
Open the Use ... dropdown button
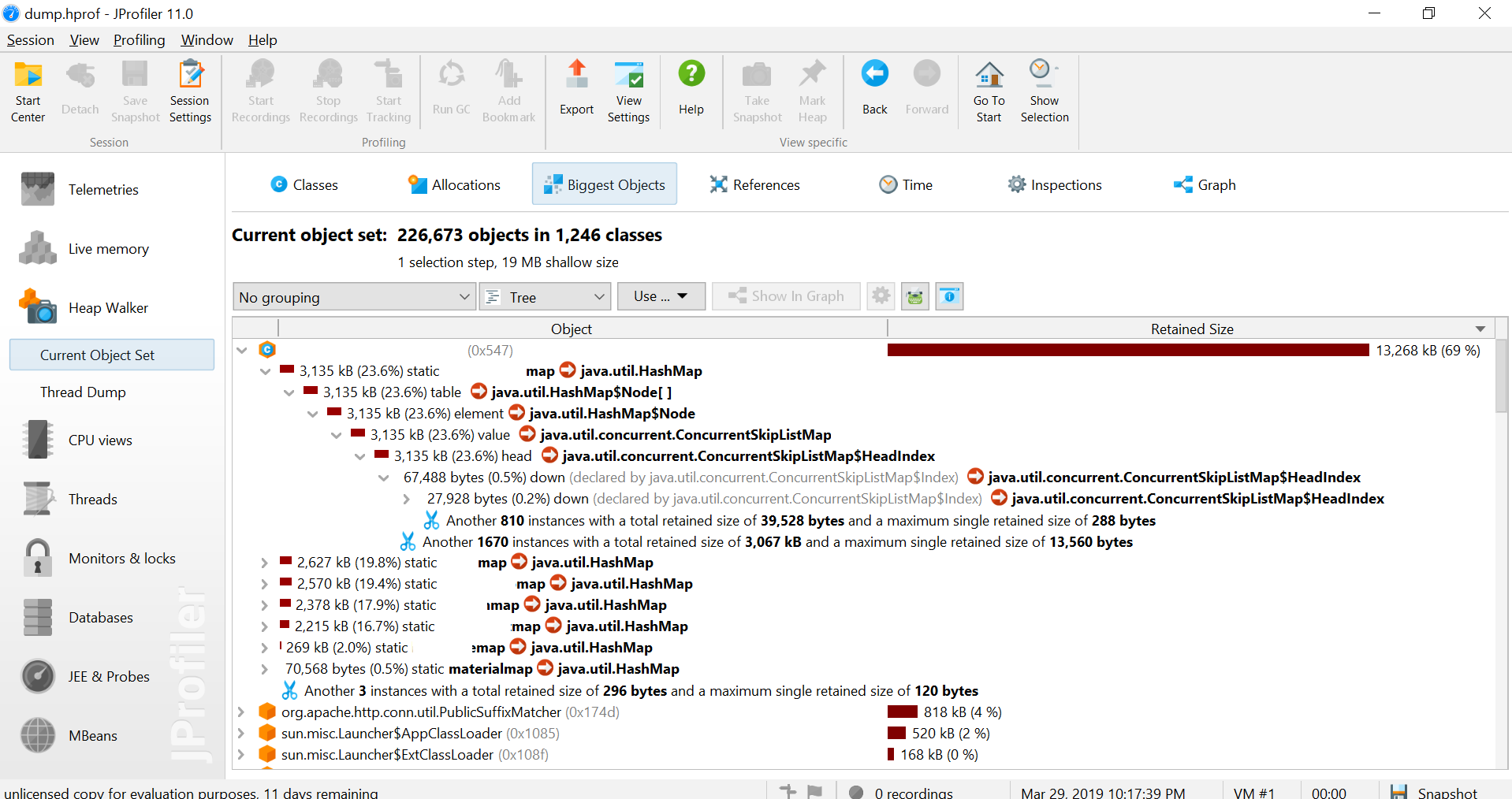pyautogui.click(x=661, y=296)
